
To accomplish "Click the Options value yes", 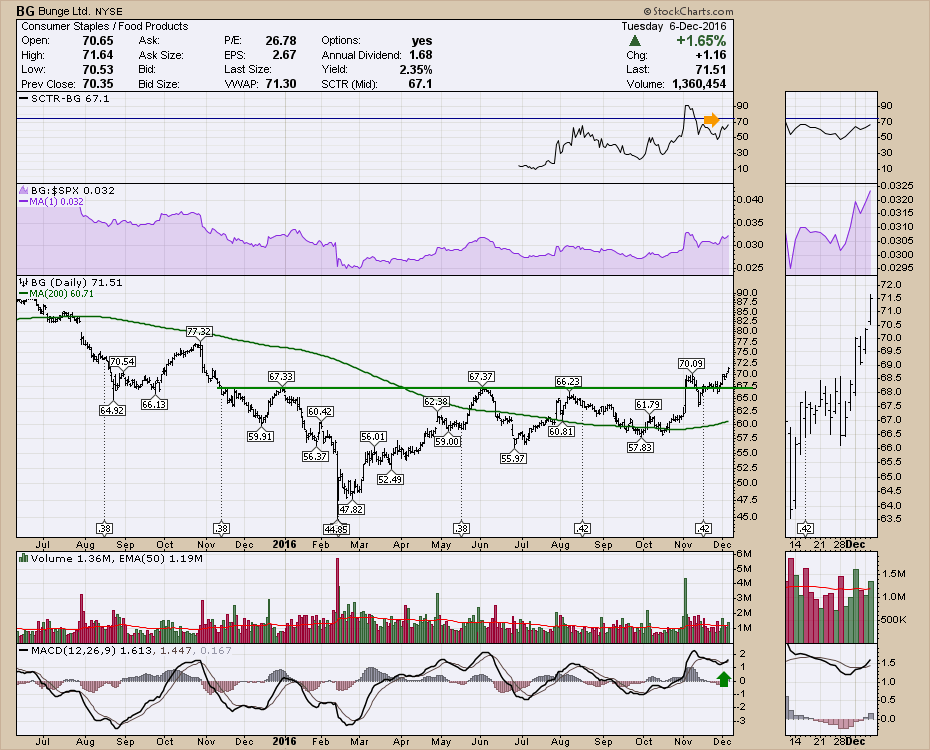I will (422, 40).
